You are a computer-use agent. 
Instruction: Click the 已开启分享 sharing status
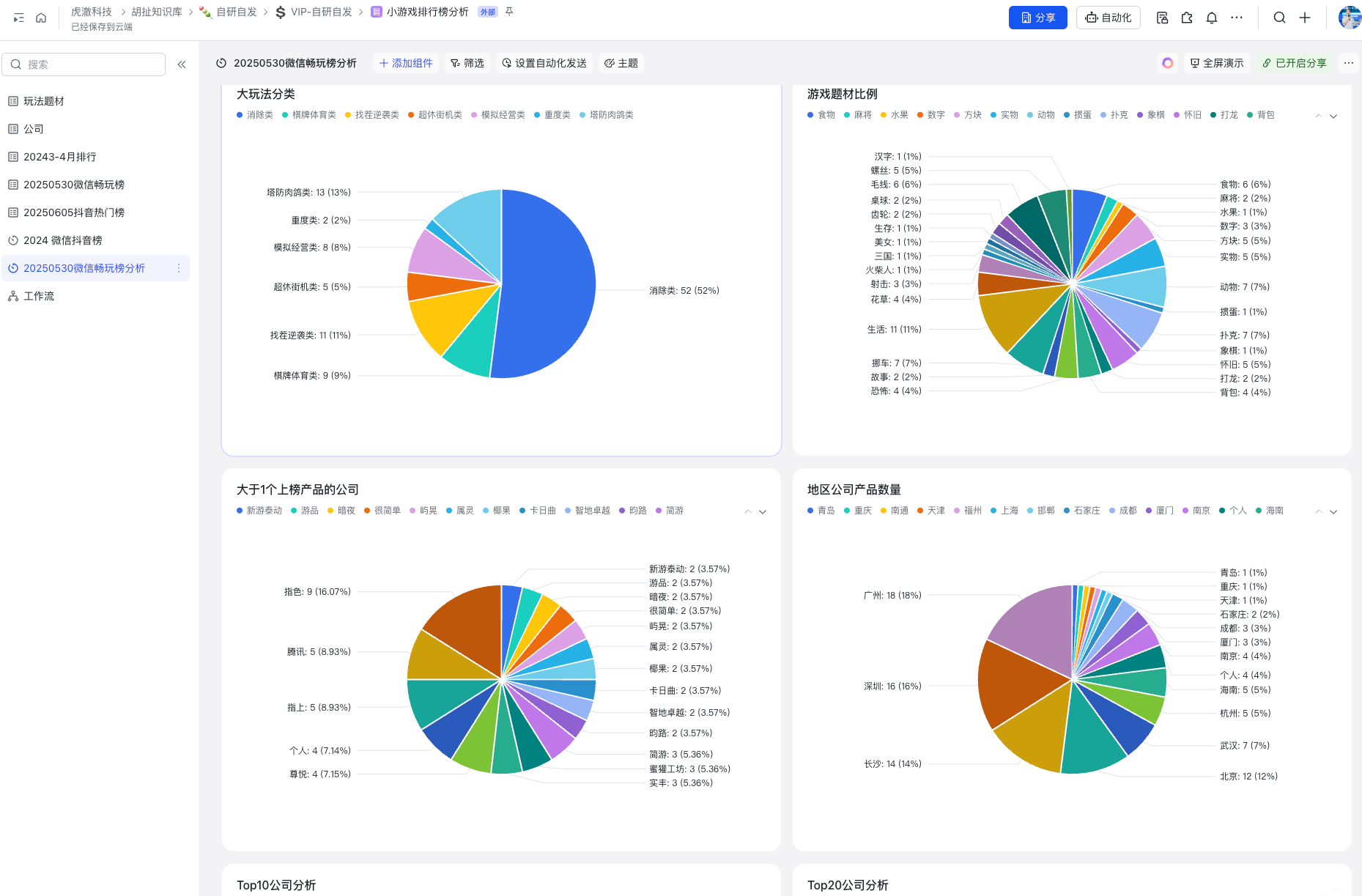1295,63
